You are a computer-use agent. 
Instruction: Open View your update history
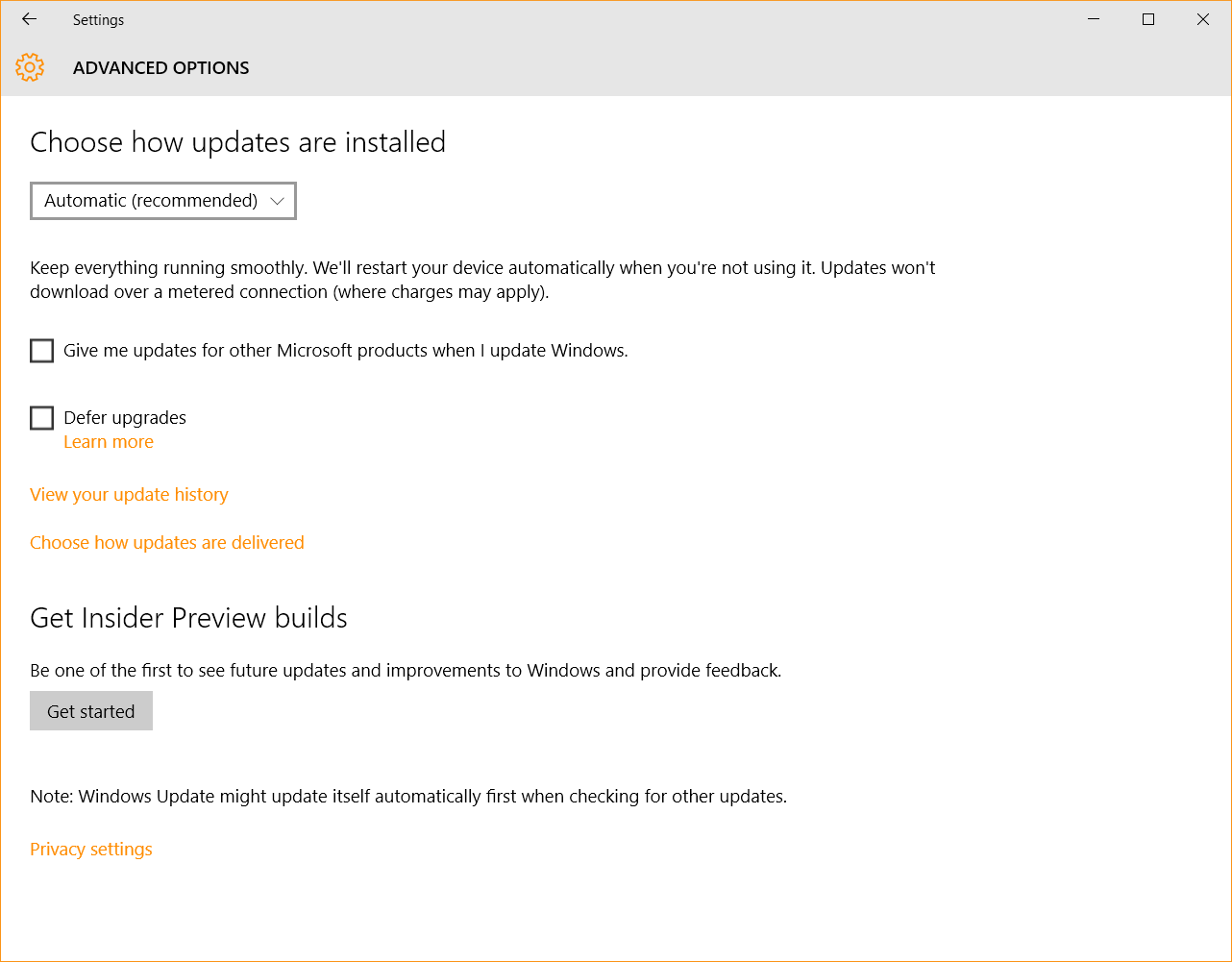click(x=129, y=495)
